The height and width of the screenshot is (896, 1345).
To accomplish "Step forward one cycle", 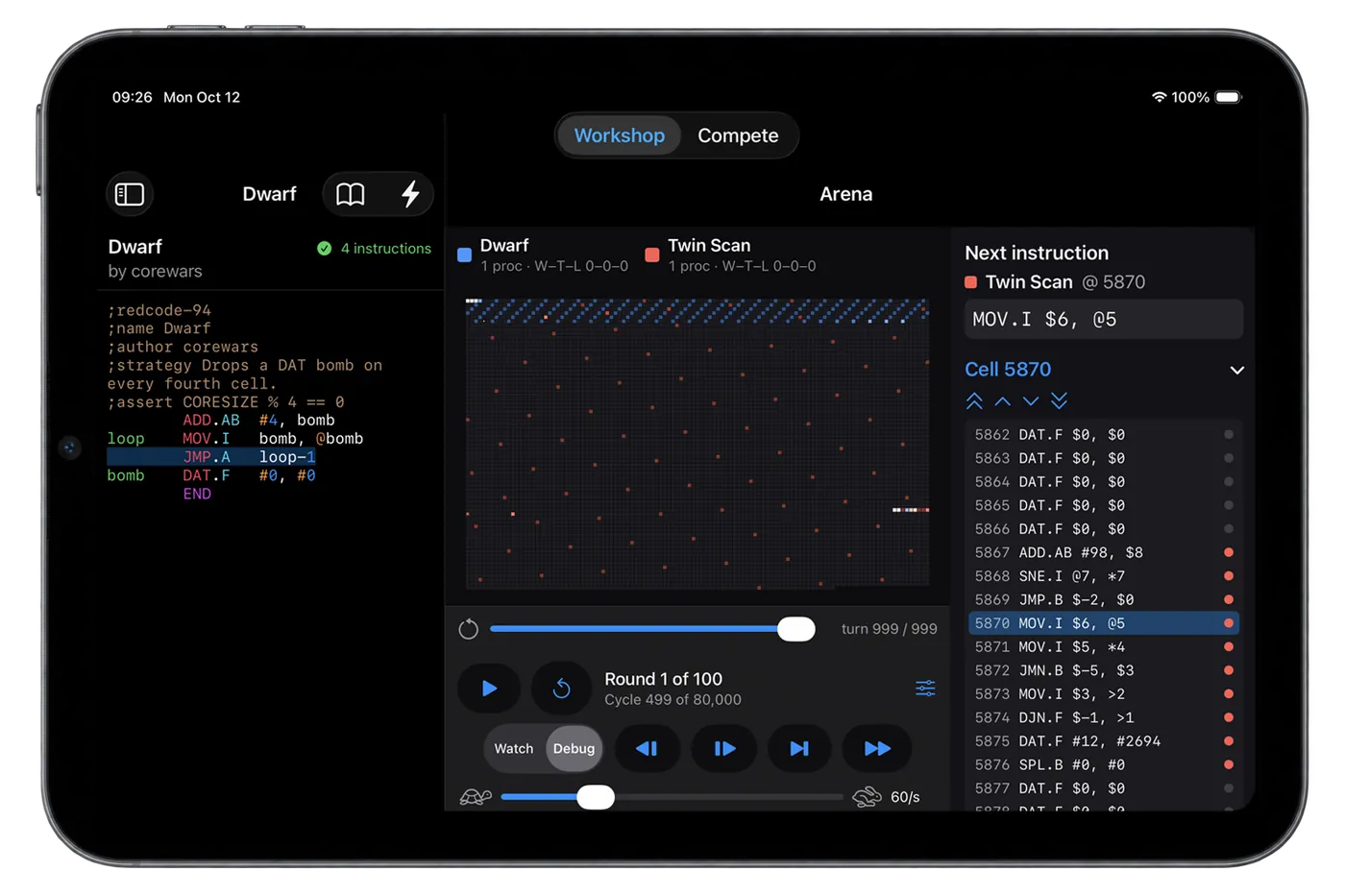I will pos(724,749).
